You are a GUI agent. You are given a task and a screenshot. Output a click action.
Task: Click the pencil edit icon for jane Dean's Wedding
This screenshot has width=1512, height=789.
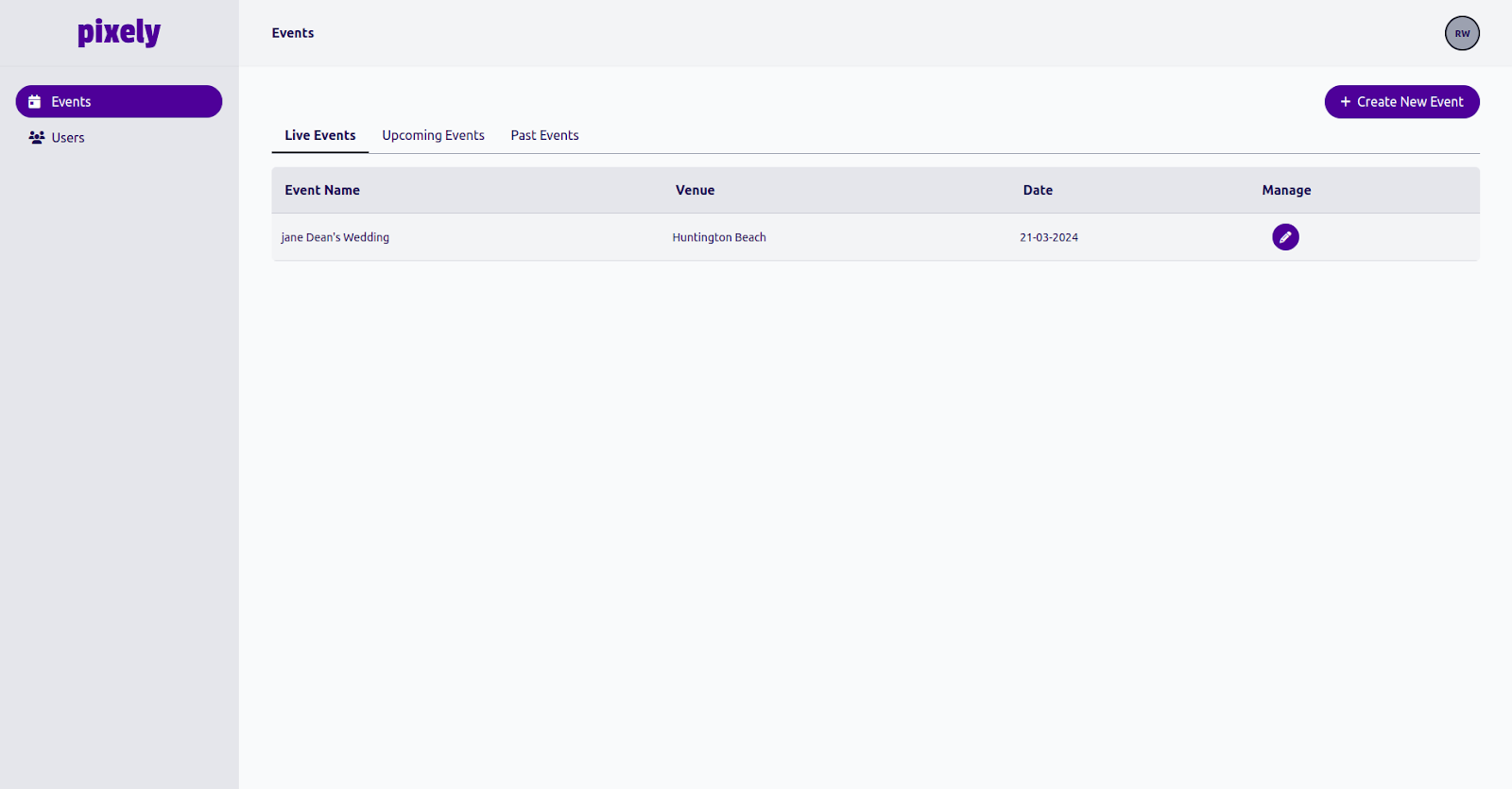click(x=1285, y=237)
